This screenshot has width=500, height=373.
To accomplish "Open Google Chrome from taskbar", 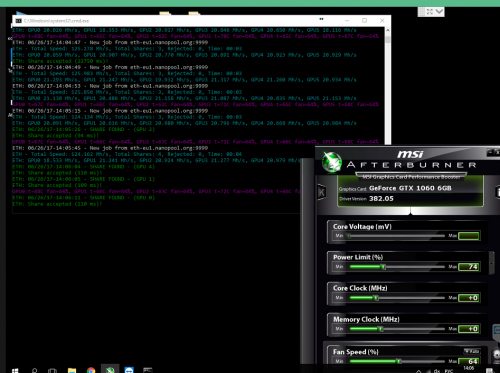I will click(91, 370).
